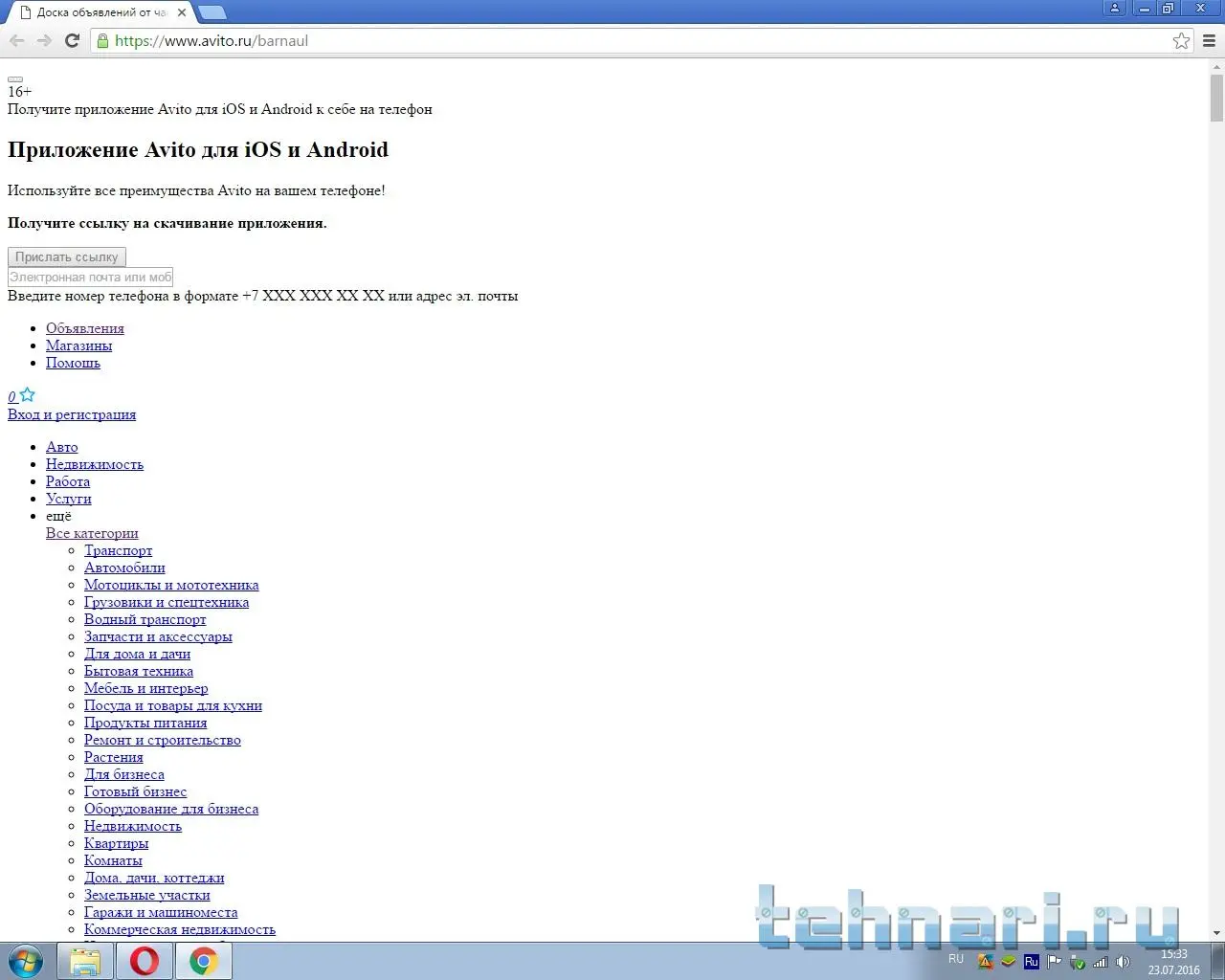Screen dimensions: 1225x980
Task: Click the browser back arrow
Action: [x=16, y=40]
